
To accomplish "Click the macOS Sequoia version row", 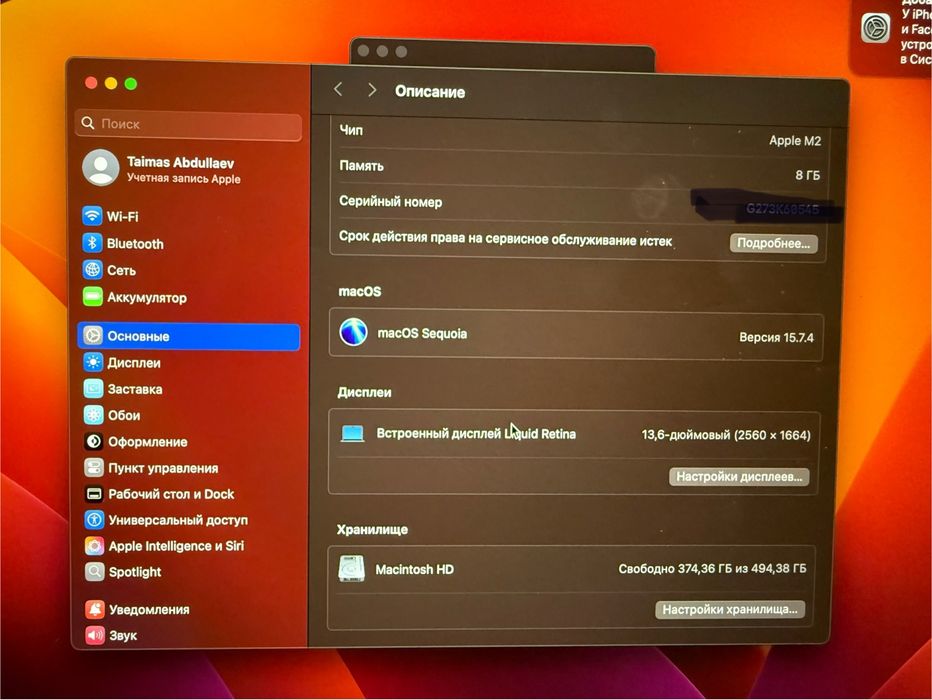I will 576,335.
